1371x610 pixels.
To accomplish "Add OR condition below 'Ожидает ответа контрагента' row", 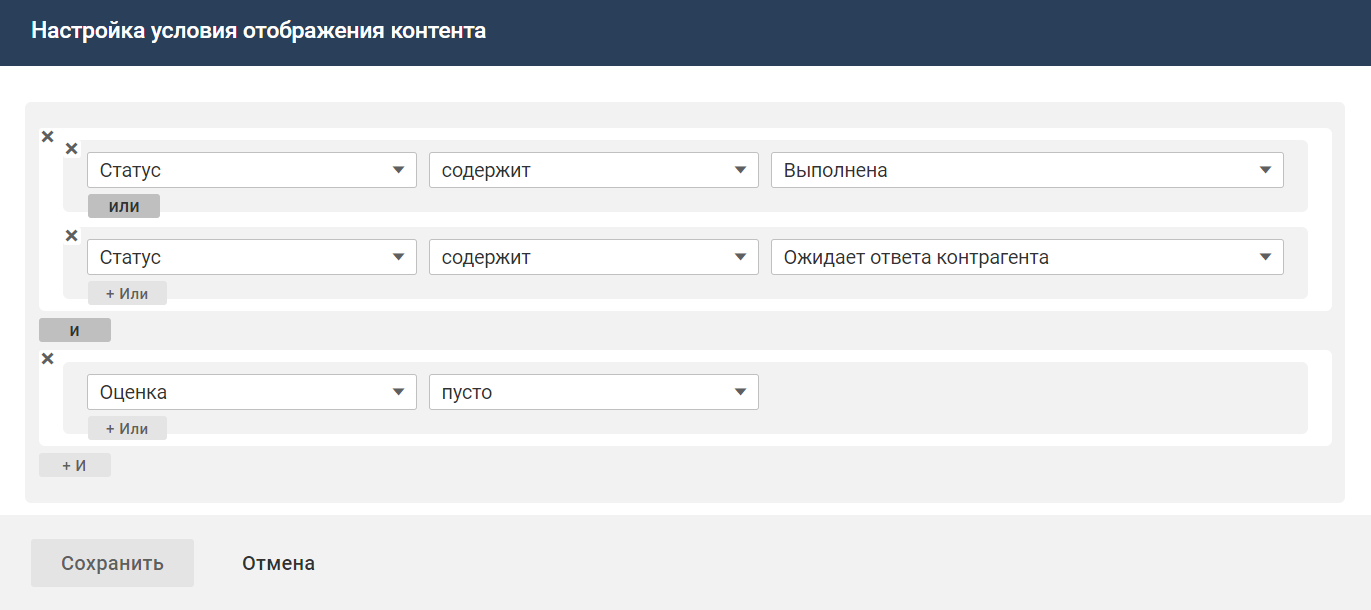I will [x=127, y=293].
